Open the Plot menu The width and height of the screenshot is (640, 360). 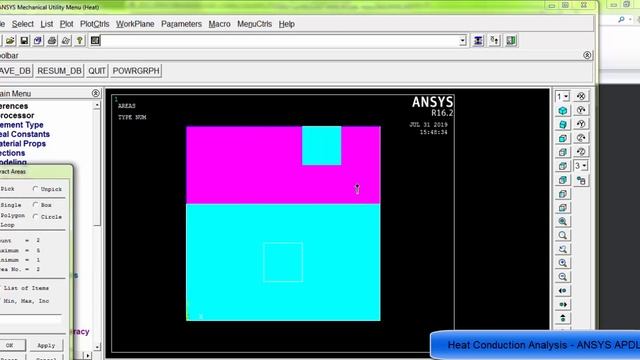click(67, 24)
